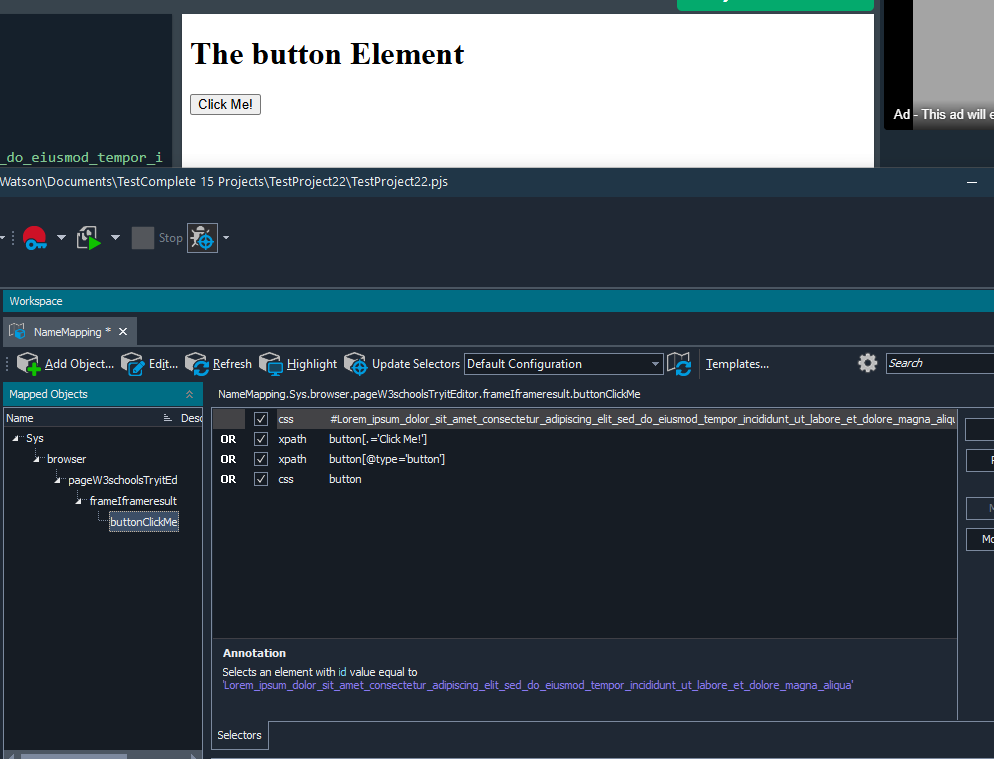The height and width of the screenshot is (759, 994).
Task: Toggle the xpath button[@type='button'] selector checkbox
Action: pos(261,459)
